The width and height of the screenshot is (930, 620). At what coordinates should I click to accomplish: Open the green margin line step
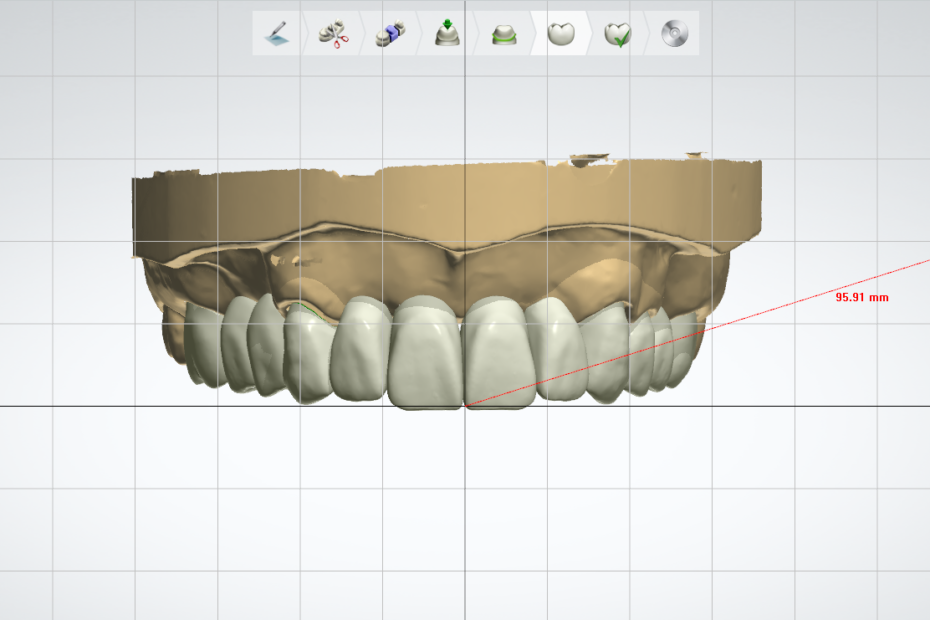coord(504,34)
